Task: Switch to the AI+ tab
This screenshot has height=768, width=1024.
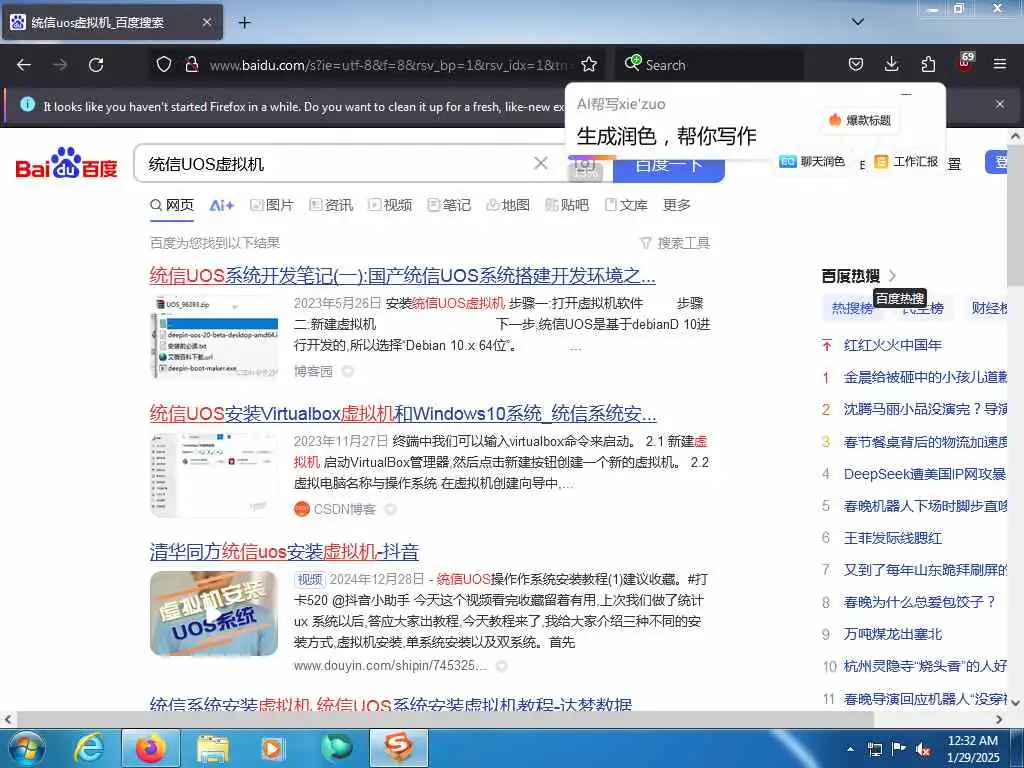Action: [x=221, y=205]
